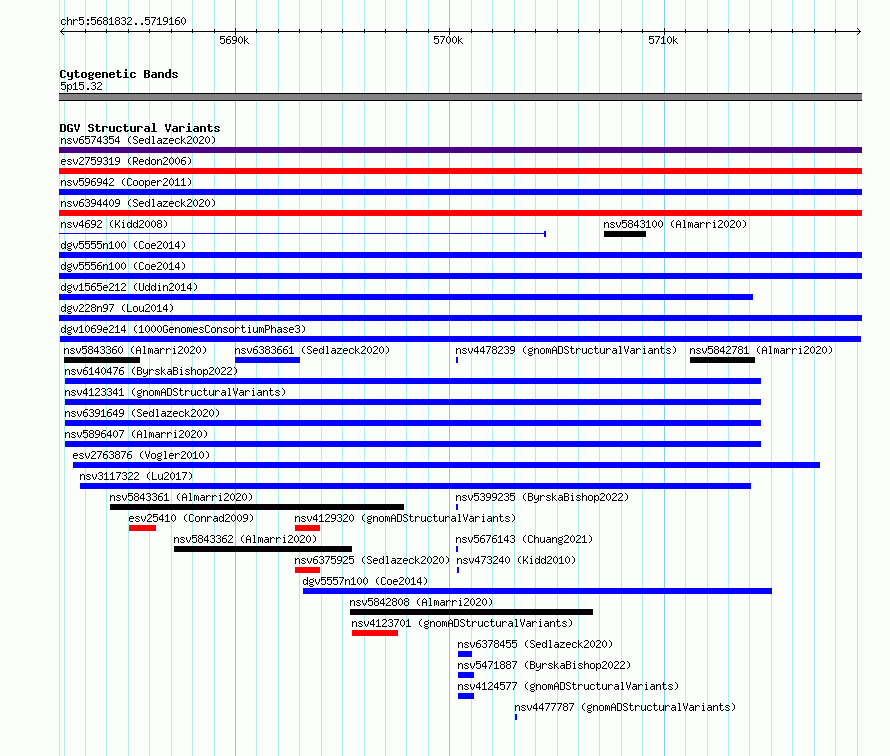890x756 pixels.
Task: Select the nsv6383661 (Sedlazeck2020) label
Action: (312, 350)
